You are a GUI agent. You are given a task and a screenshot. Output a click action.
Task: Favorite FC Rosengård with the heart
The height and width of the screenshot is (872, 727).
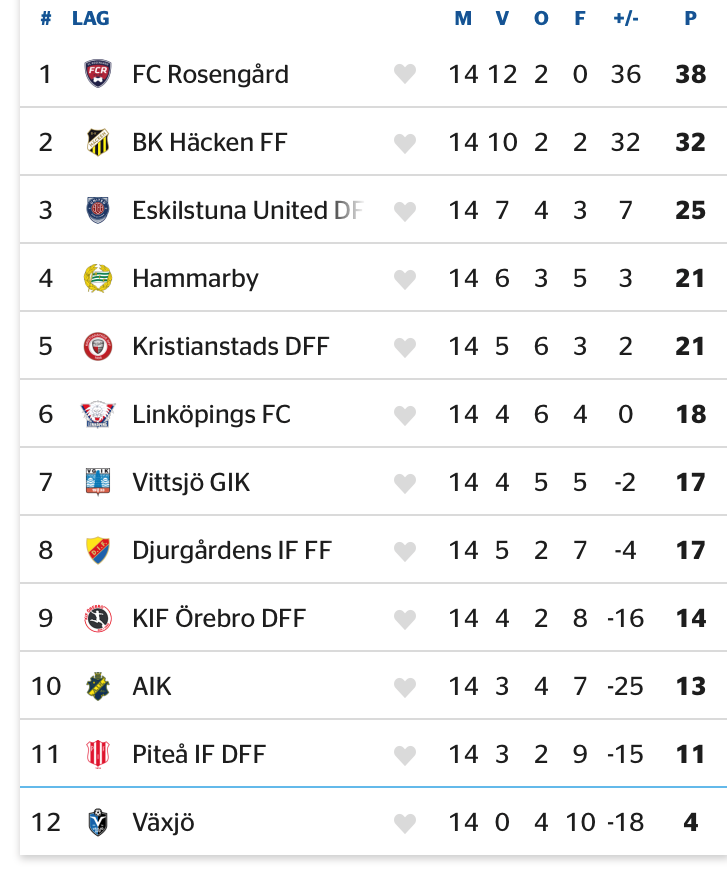pos(404,74)
